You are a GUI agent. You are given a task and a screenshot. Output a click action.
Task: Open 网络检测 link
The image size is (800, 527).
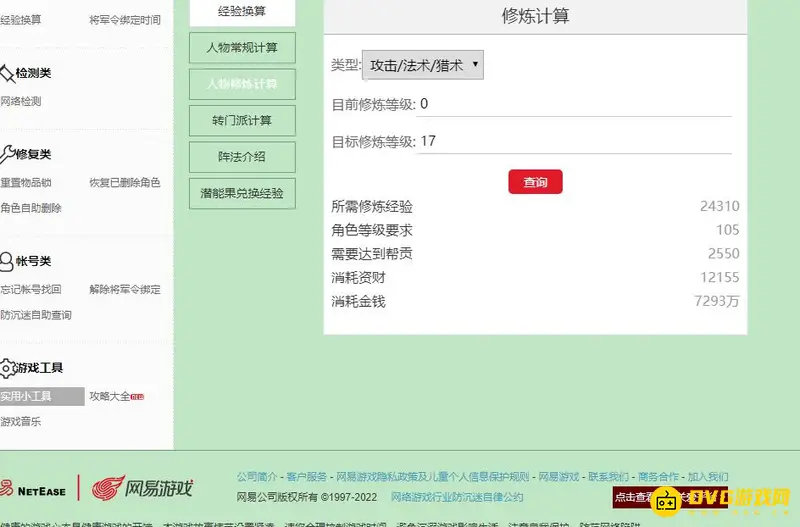click(20, 101)
